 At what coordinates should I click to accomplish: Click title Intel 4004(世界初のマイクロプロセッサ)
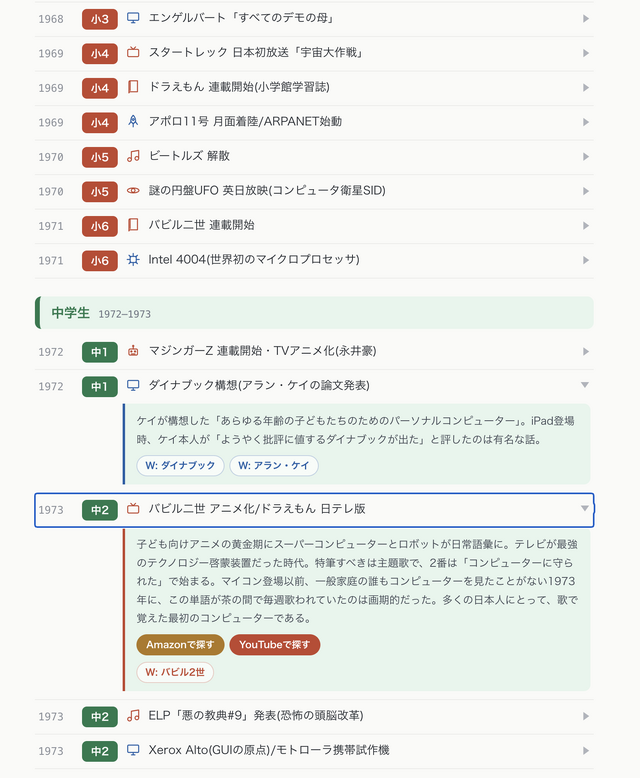pos(254,259)
